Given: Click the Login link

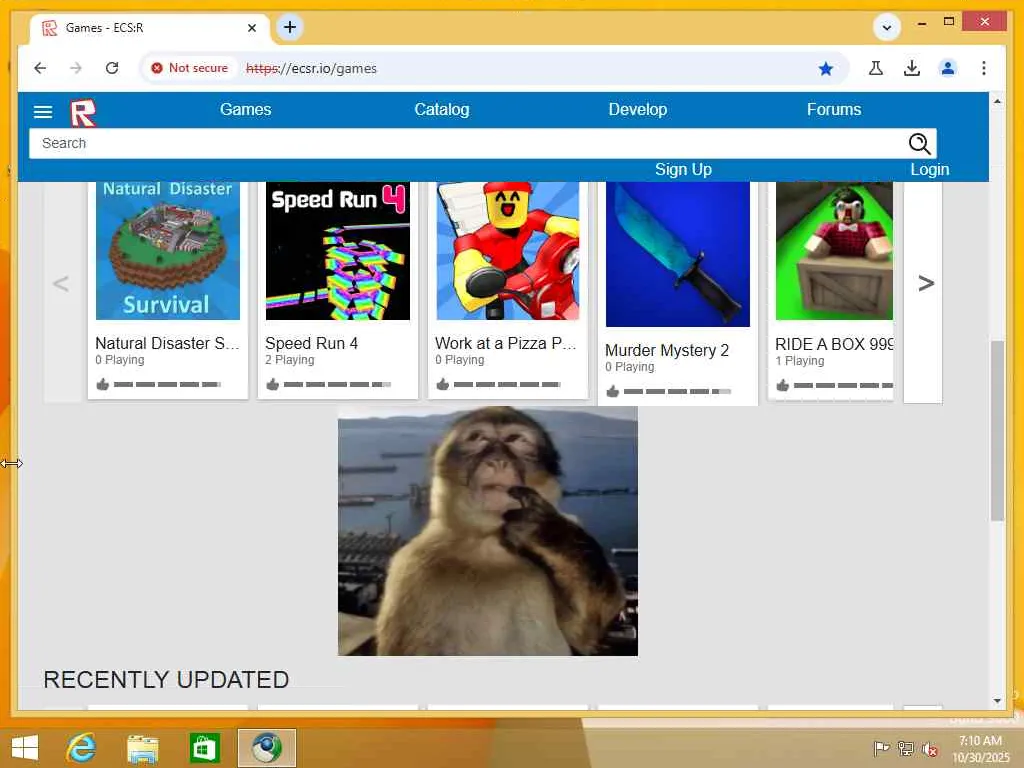Looking at the screenshot, I should 930,170.
